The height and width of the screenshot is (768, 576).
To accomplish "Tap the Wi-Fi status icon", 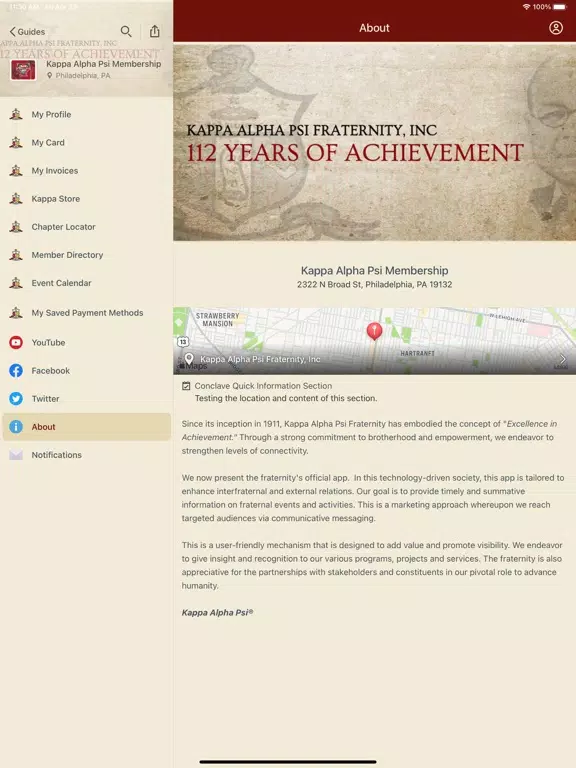I will pyautogui.click(x=527, y=7).
